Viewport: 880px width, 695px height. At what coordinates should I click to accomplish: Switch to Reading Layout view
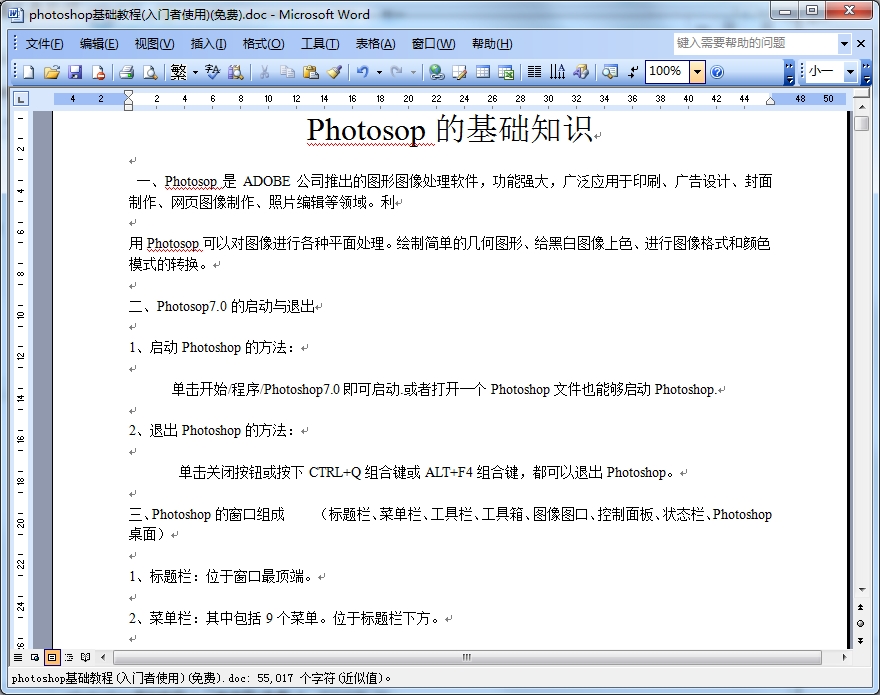click(x=85, y=657)
